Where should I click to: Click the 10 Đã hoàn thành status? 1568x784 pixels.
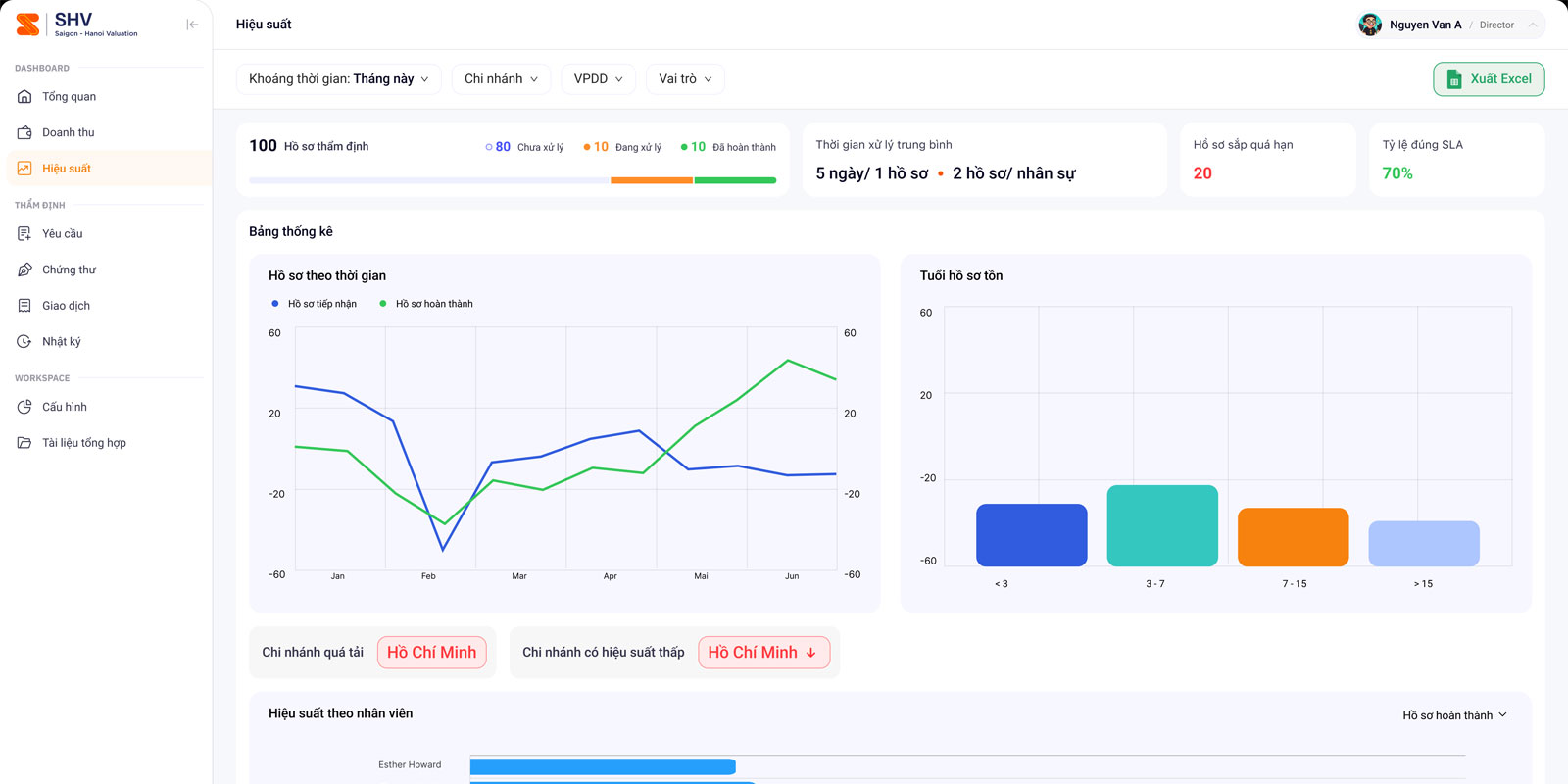click(728, 147)
